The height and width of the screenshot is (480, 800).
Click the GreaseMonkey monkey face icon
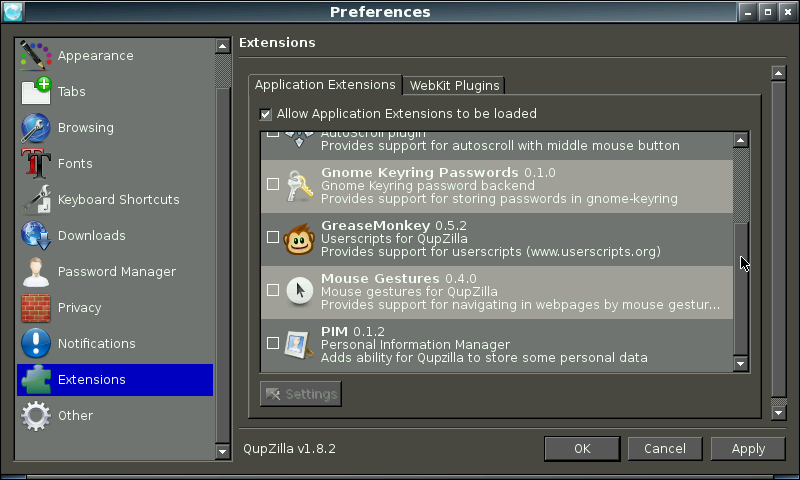[x=299, y=239]
